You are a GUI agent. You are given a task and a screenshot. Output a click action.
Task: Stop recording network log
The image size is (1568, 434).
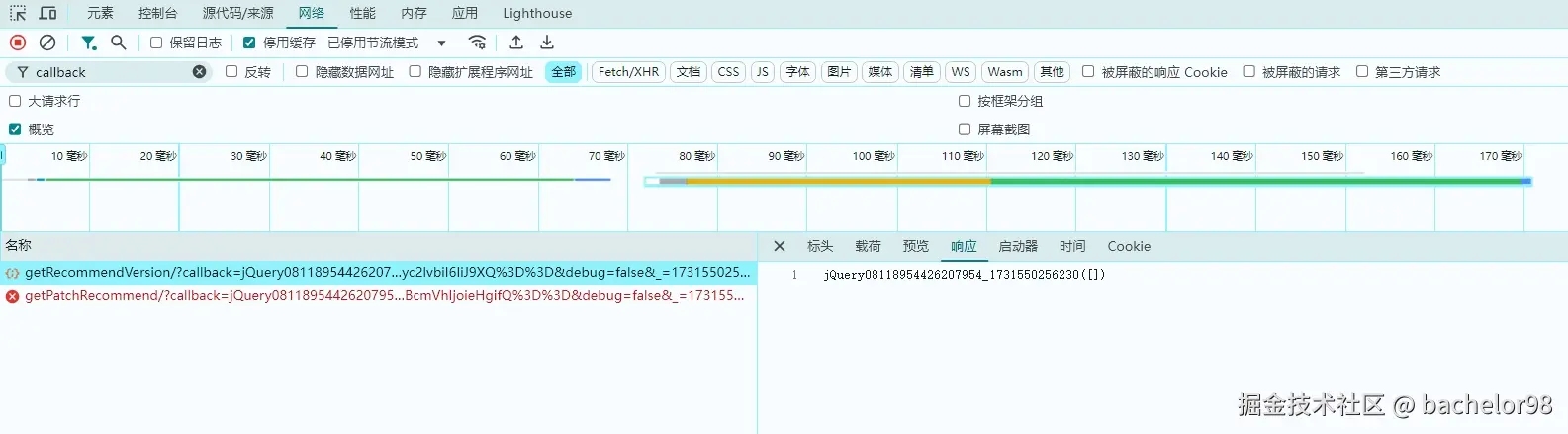[x=18, y=43]
